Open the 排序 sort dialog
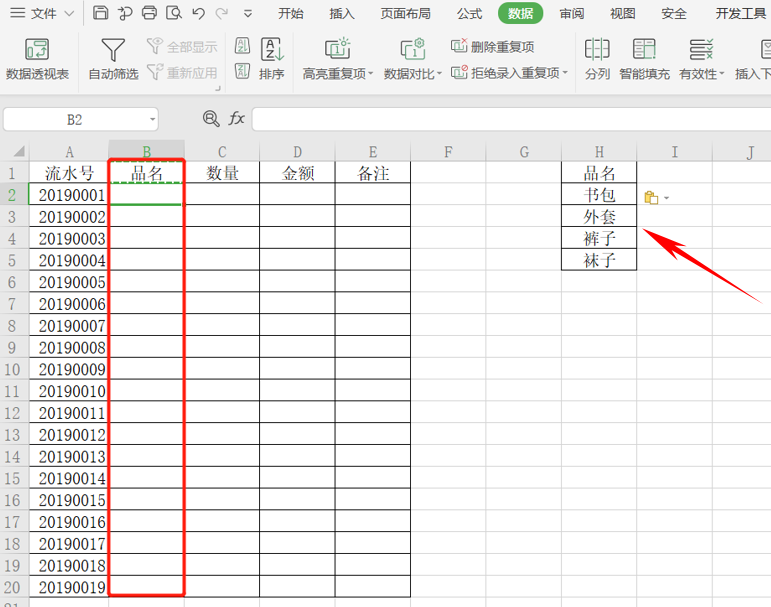The height and width of the screenshot is (607, 771). [272, 59]
